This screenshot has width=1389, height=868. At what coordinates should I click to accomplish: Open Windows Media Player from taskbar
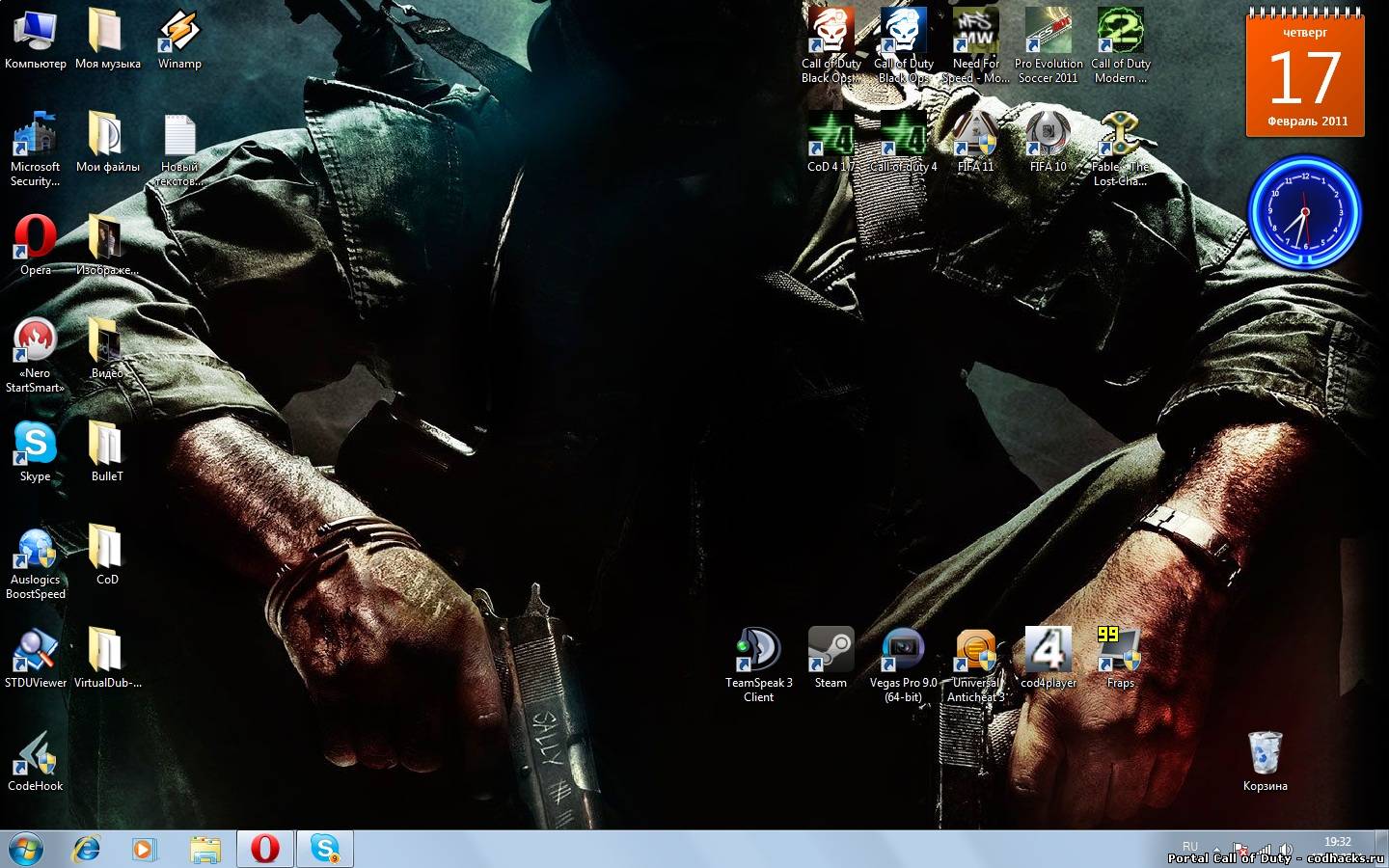[145, 849]
